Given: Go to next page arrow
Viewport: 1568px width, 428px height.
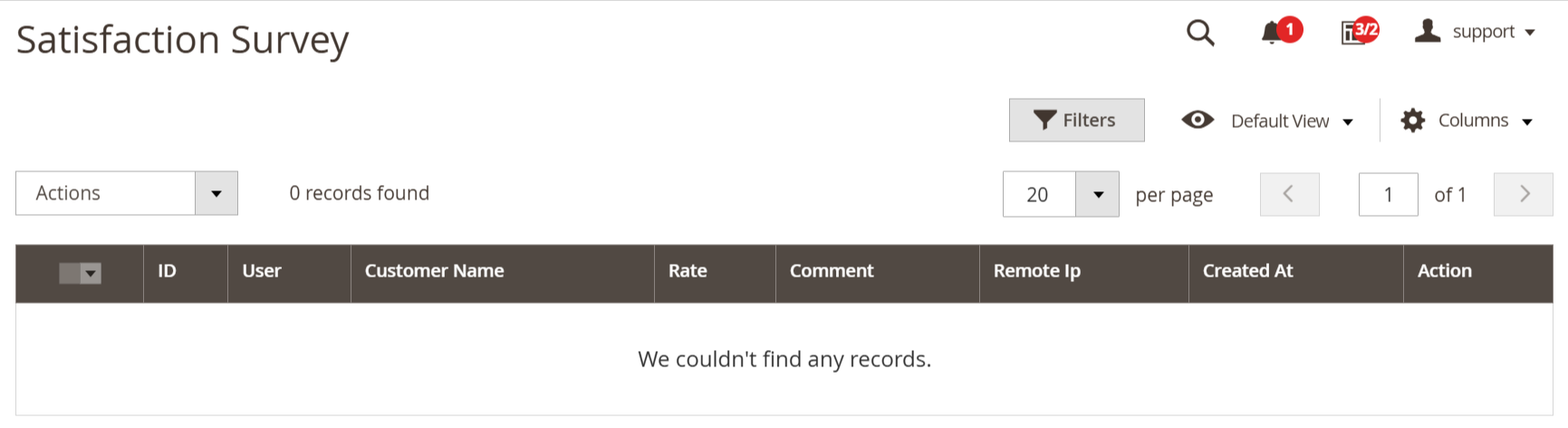Looking at the screenshot, I should click(x=1523, y=194).
